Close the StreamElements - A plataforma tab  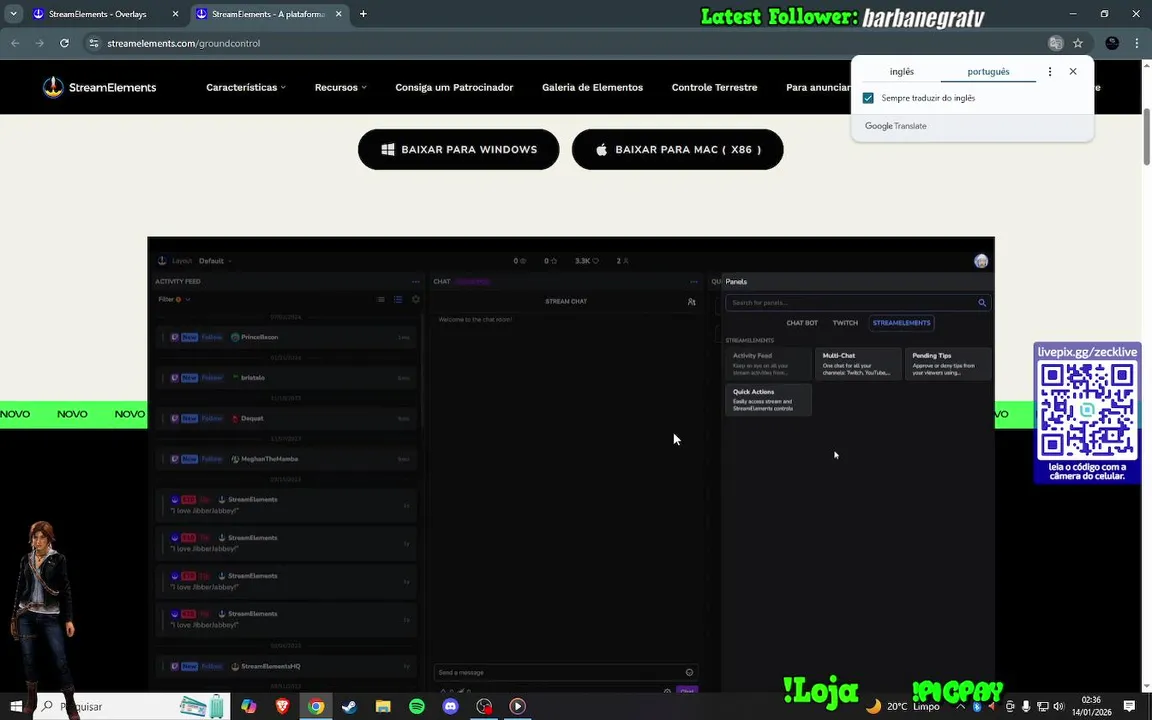coord(339,14)
